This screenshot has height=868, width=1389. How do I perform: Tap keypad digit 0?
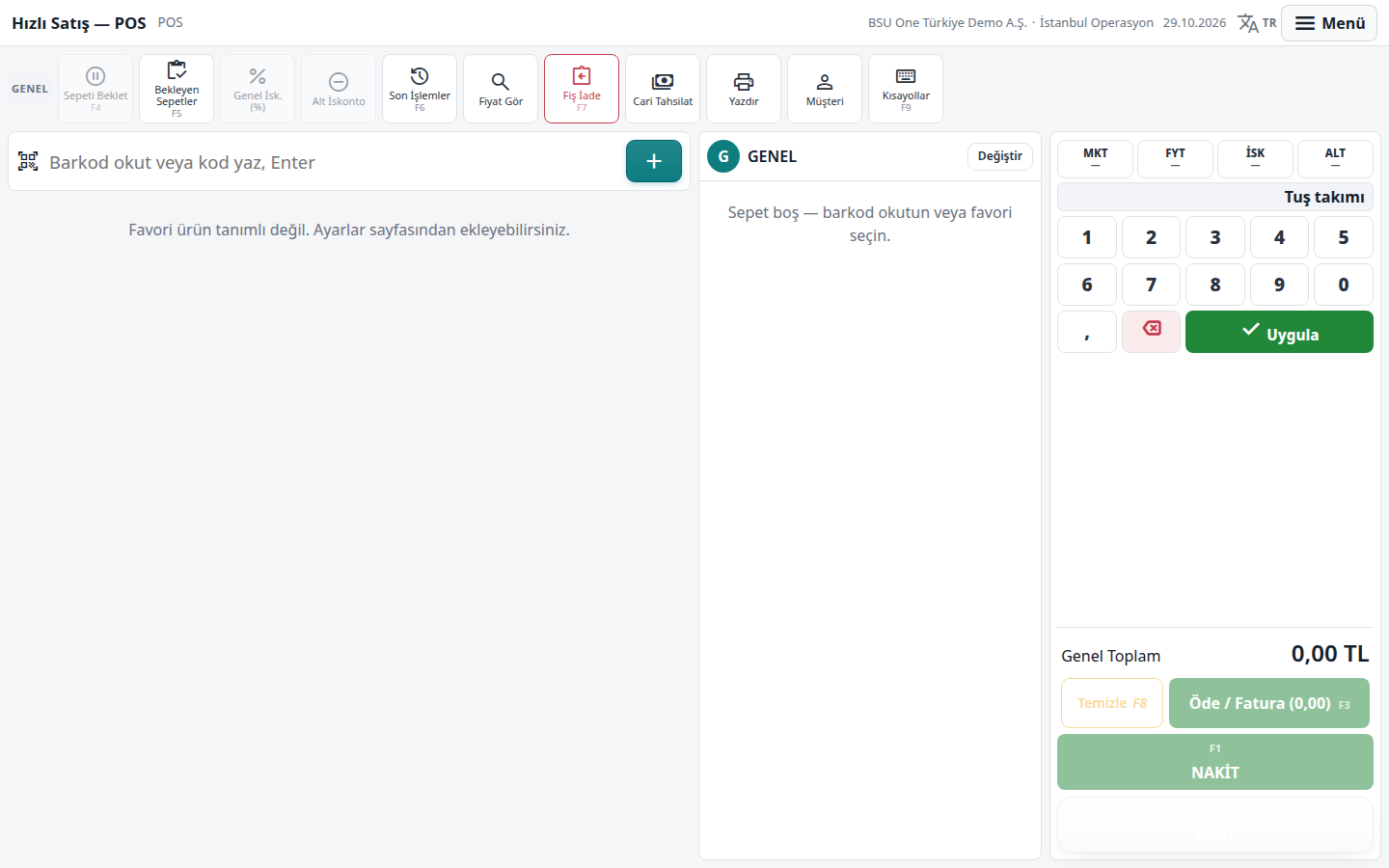(x=1344, y=285)
